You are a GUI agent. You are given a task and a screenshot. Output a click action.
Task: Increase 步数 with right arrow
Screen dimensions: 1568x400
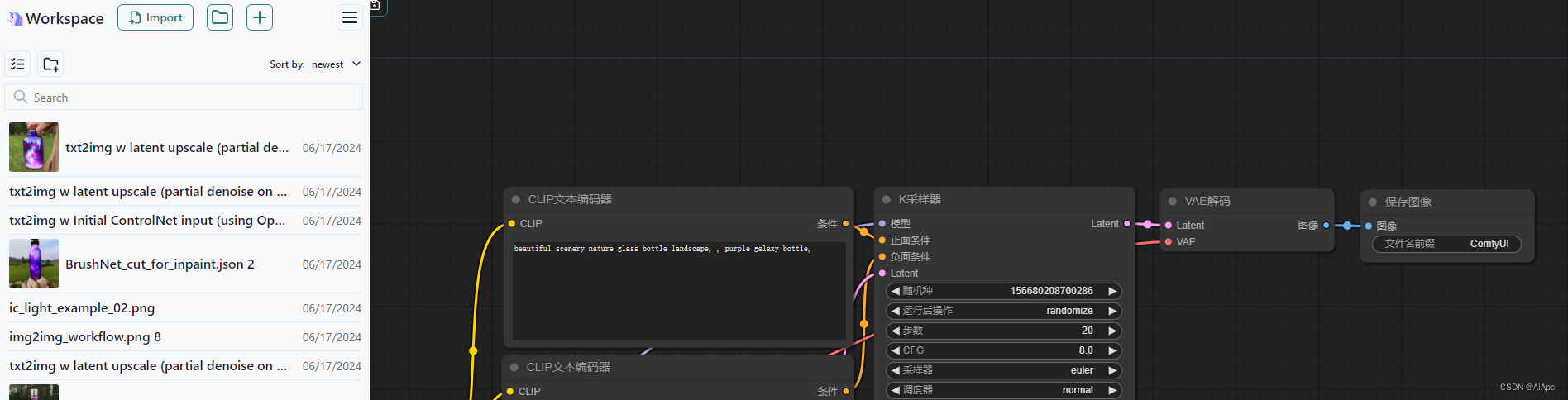coord(1112,331)
